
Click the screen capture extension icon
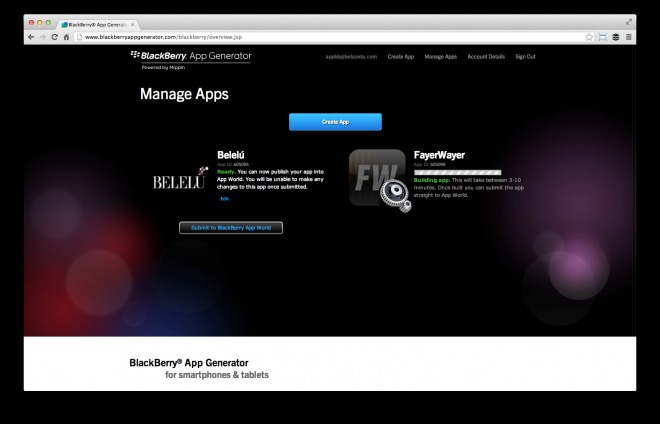602,37
